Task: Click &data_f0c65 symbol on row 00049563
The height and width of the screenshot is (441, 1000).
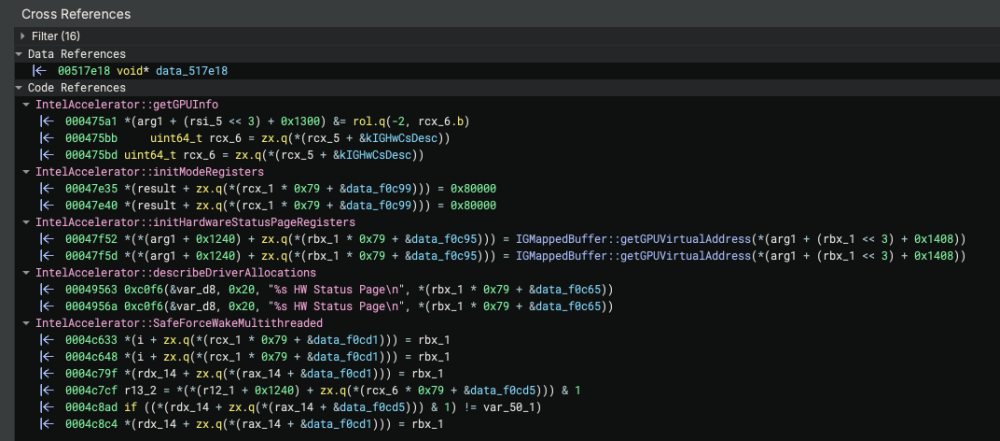Action: [563, 290]
